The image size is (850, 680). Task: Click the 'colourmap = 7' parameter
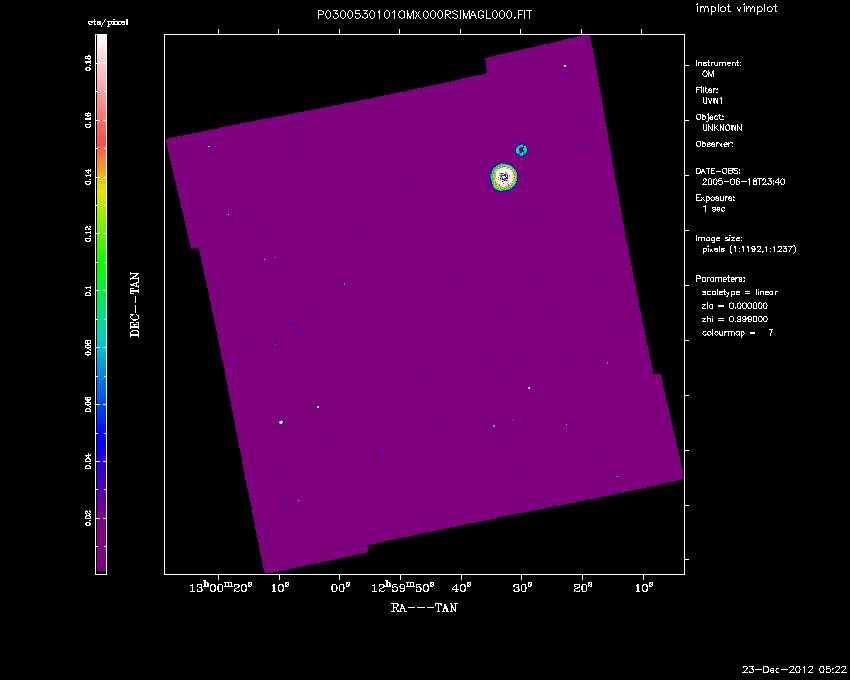[x=737, y=333]
